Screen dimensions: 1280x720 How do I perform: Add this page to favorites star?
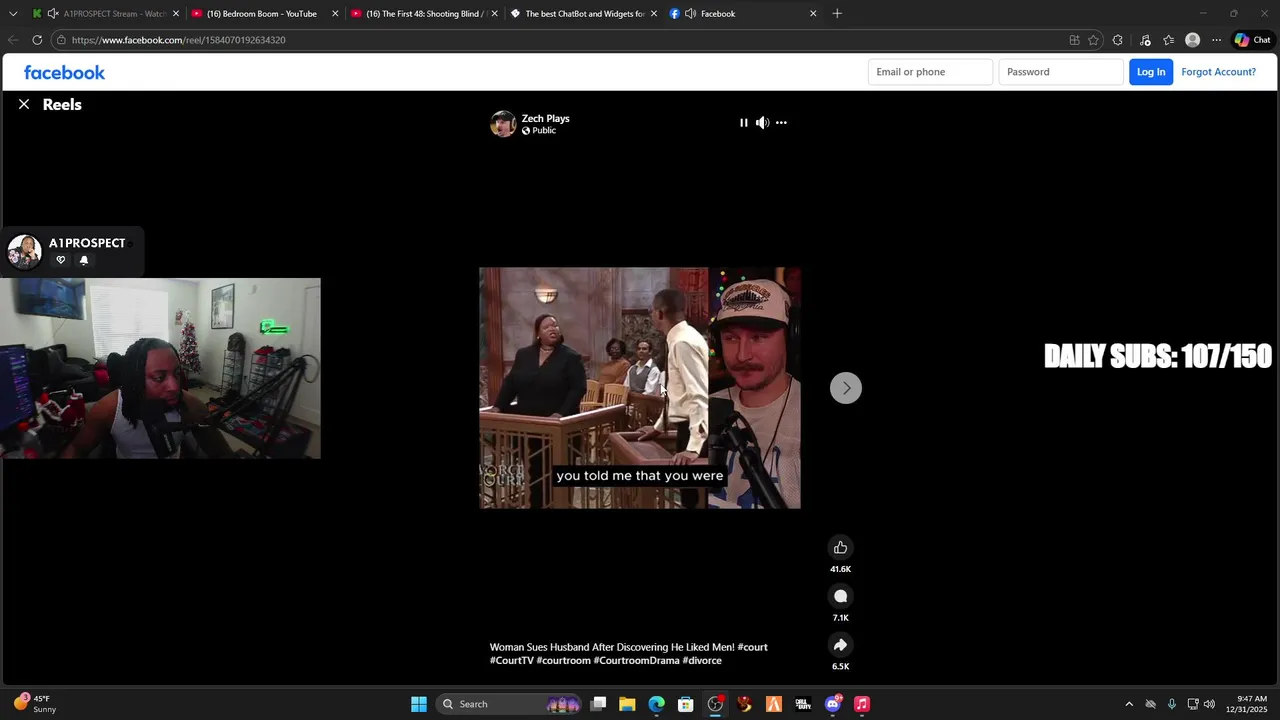(x=1093, y=40)
